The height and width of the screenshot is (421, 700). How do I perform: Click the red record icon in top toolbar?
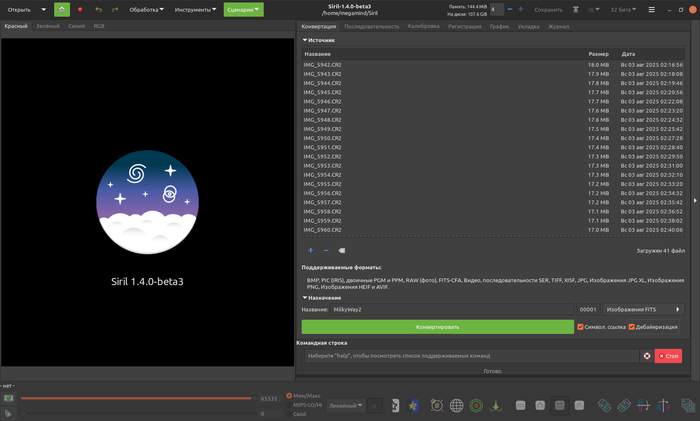click(80, 10)
